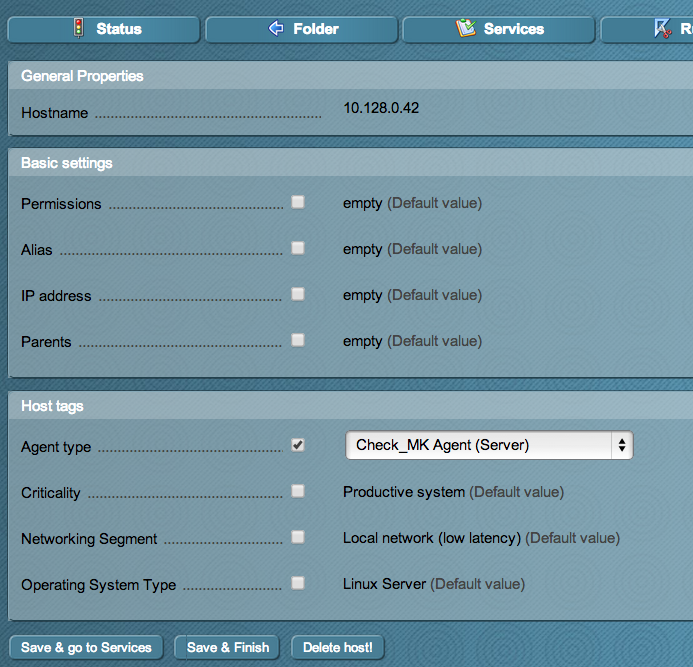The image size is (693, 667).
Task: Click the Alias empty default value text
Action: (412, 249)
